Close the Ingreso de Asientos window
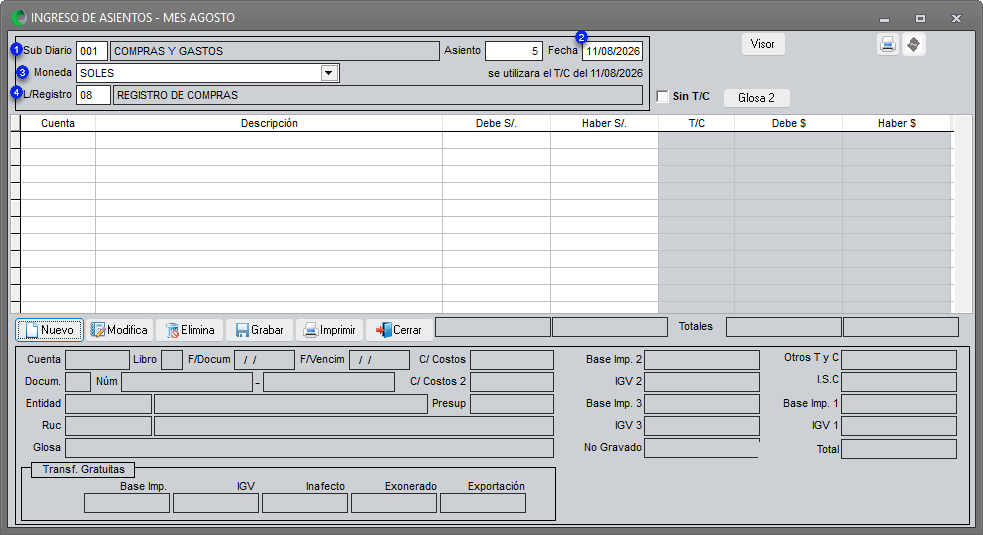The image size is (983, 535). [956, 19]
